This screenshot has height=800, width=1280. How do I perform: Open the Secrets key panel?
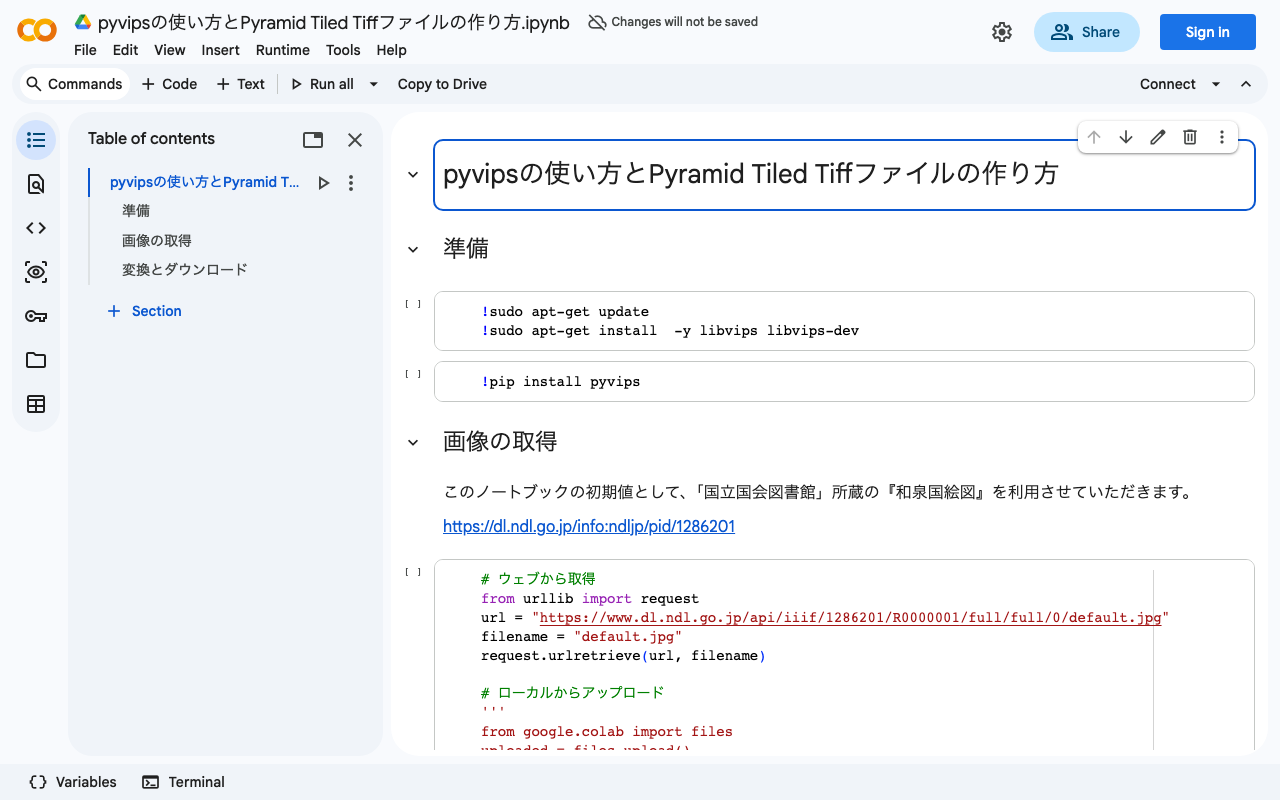coord(36,316)
